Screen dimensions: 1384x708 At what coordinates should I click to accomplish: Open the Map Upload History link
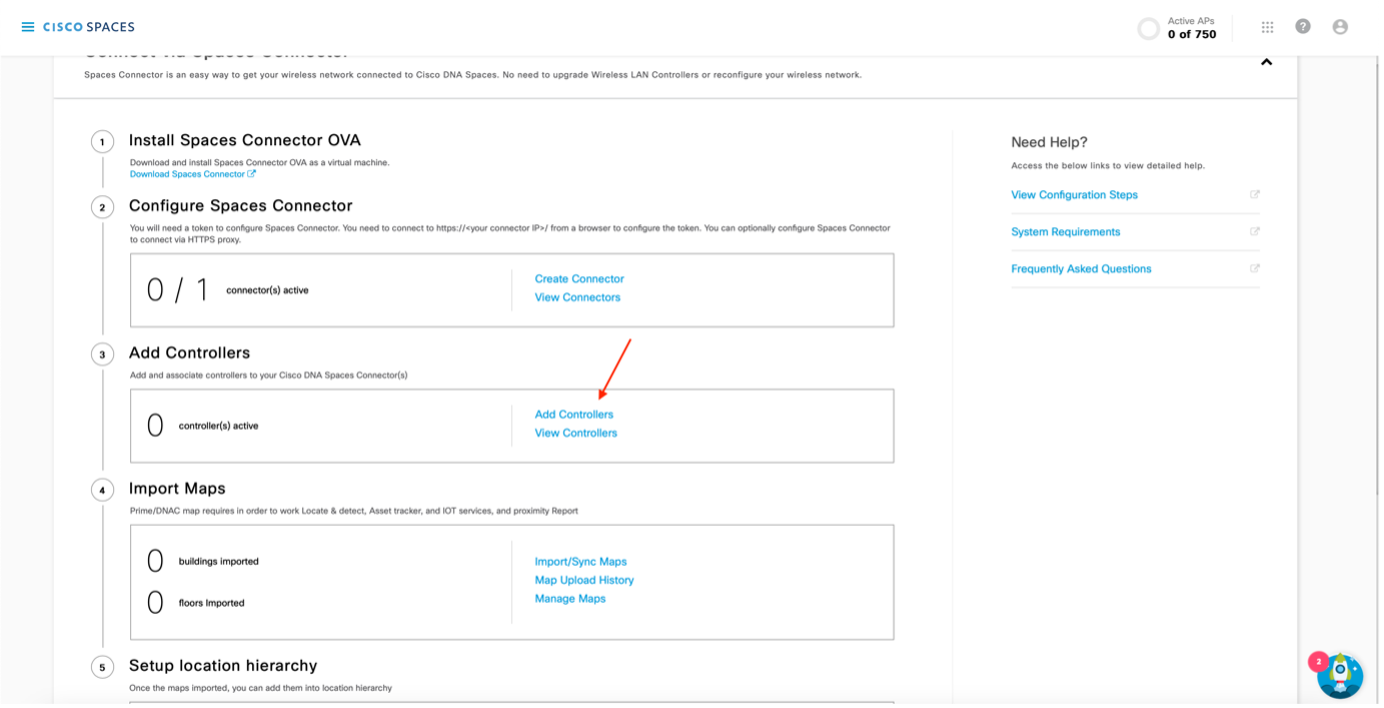584,580
